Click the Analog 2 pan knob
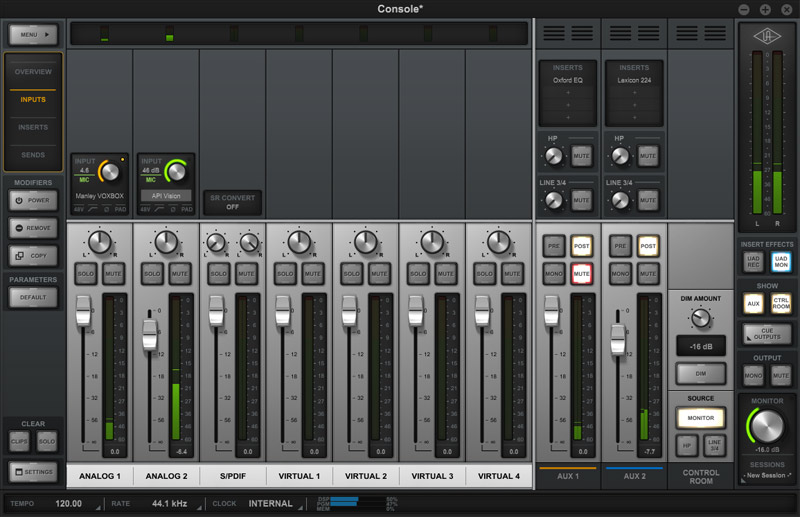This screenshot has width=800, height=517. tap(166, 242)
